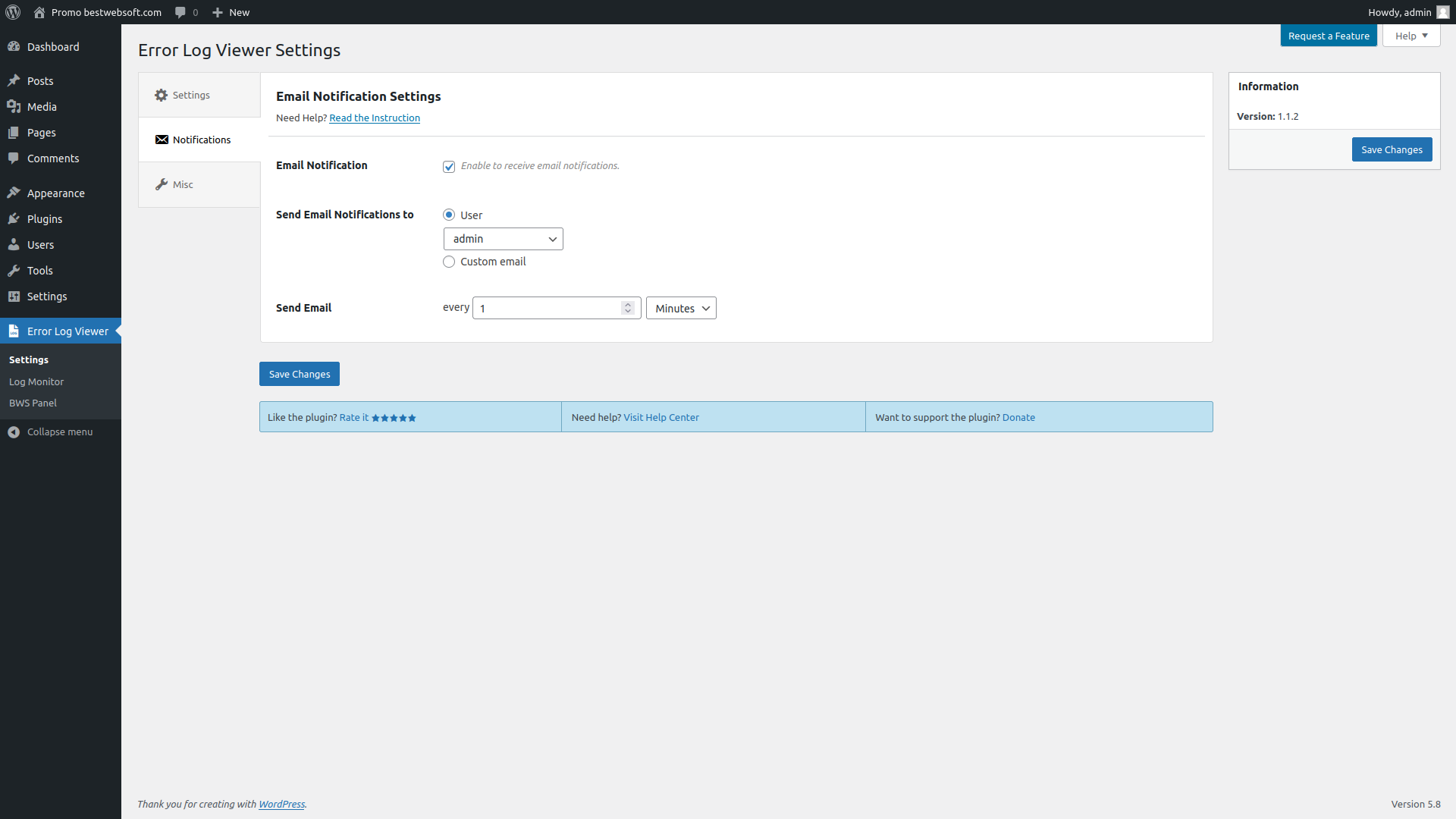Click the admin avatar icon
The image size is (1456, 819).
[1442, 12]
